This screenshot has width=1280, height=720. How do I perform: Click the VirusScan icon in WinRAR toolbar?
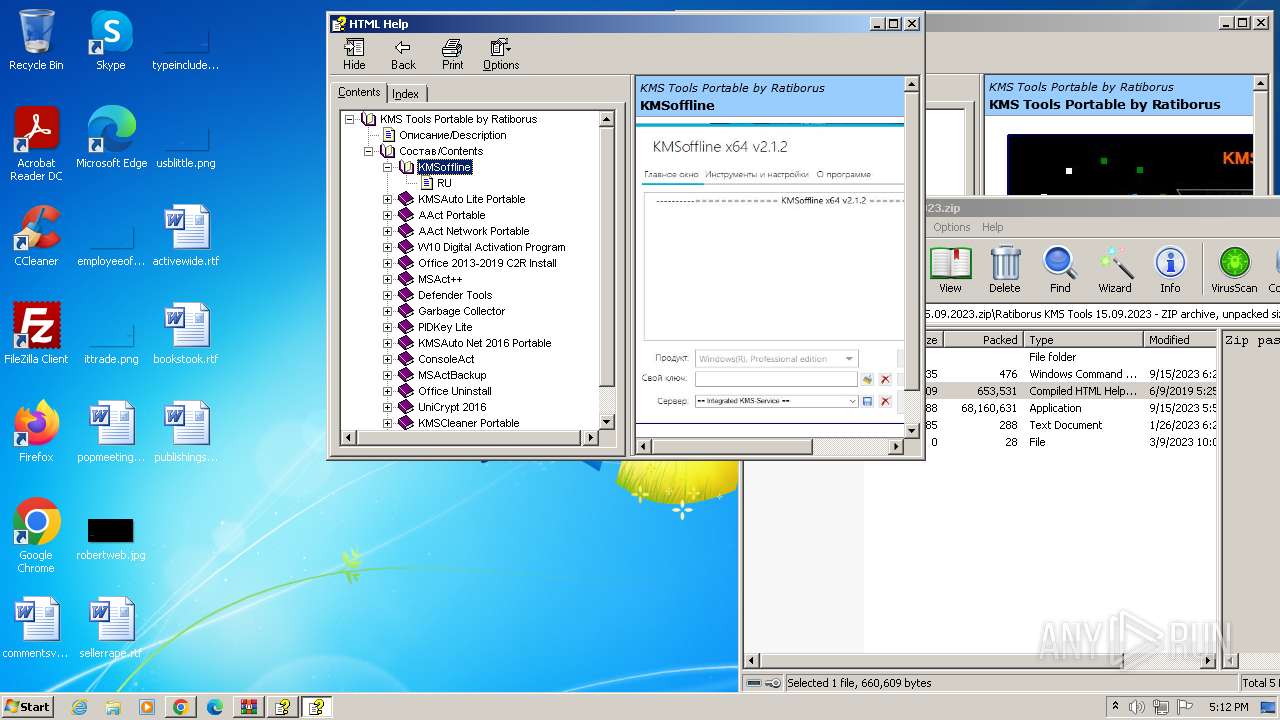tap(1234, 269)
